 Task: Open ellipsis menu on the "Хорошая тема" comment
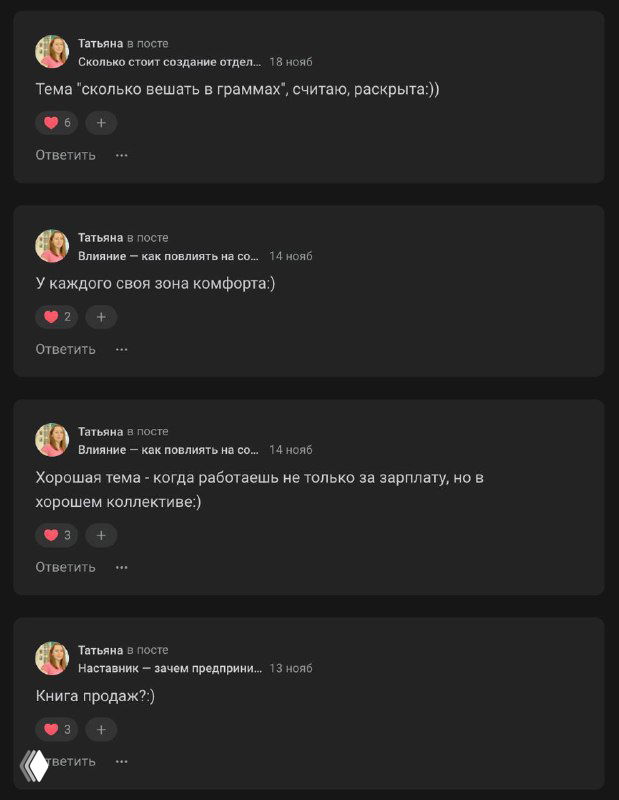[121, 566]
